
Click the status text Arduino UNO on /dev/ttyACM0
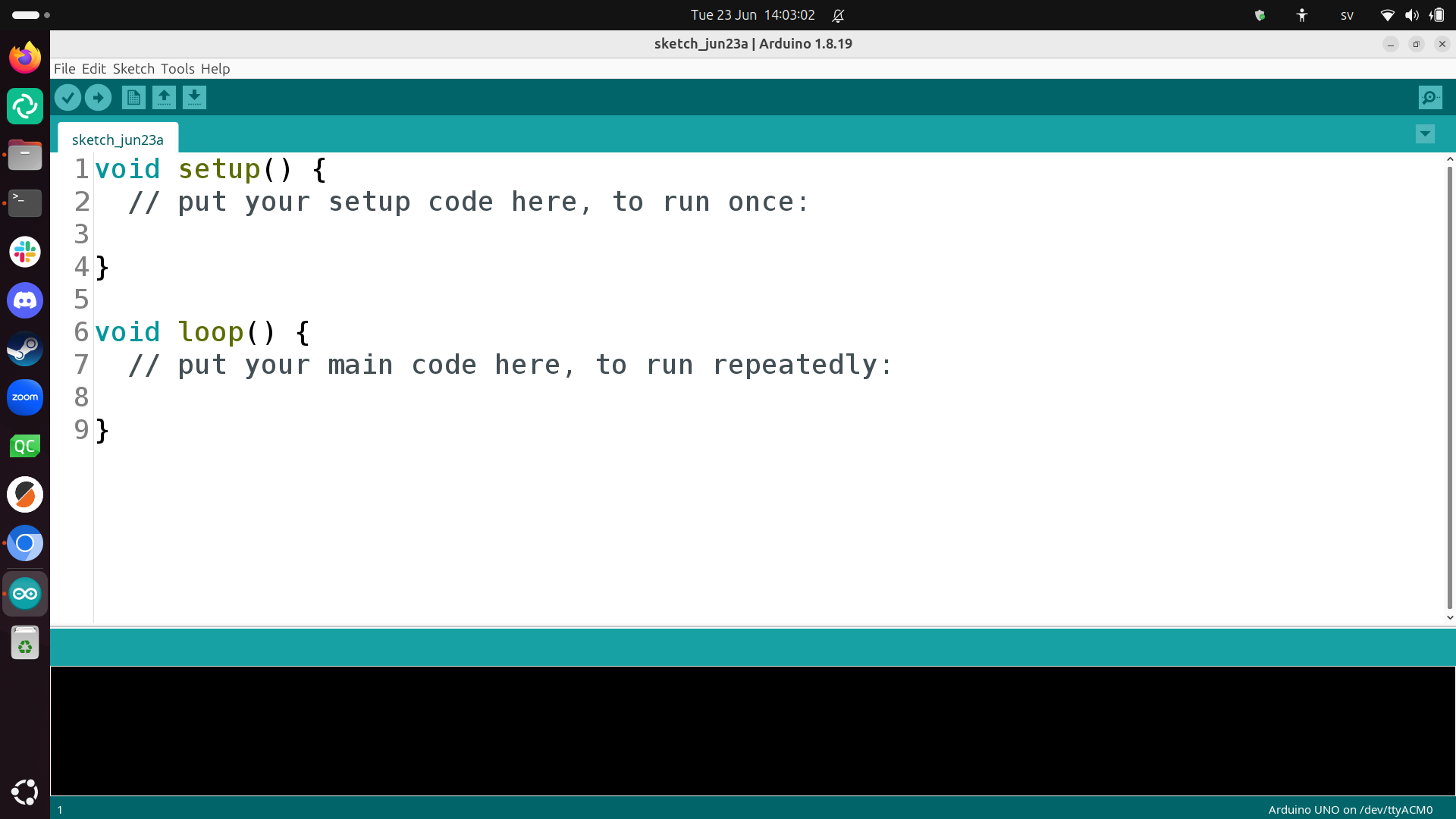(x=1350, y=809)
